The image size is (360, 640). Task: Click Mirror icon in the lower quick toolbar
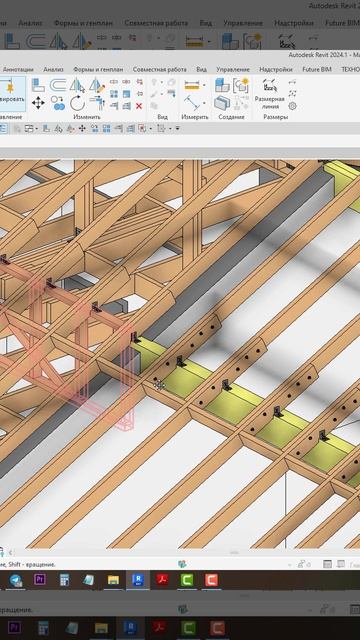[58, 129]
